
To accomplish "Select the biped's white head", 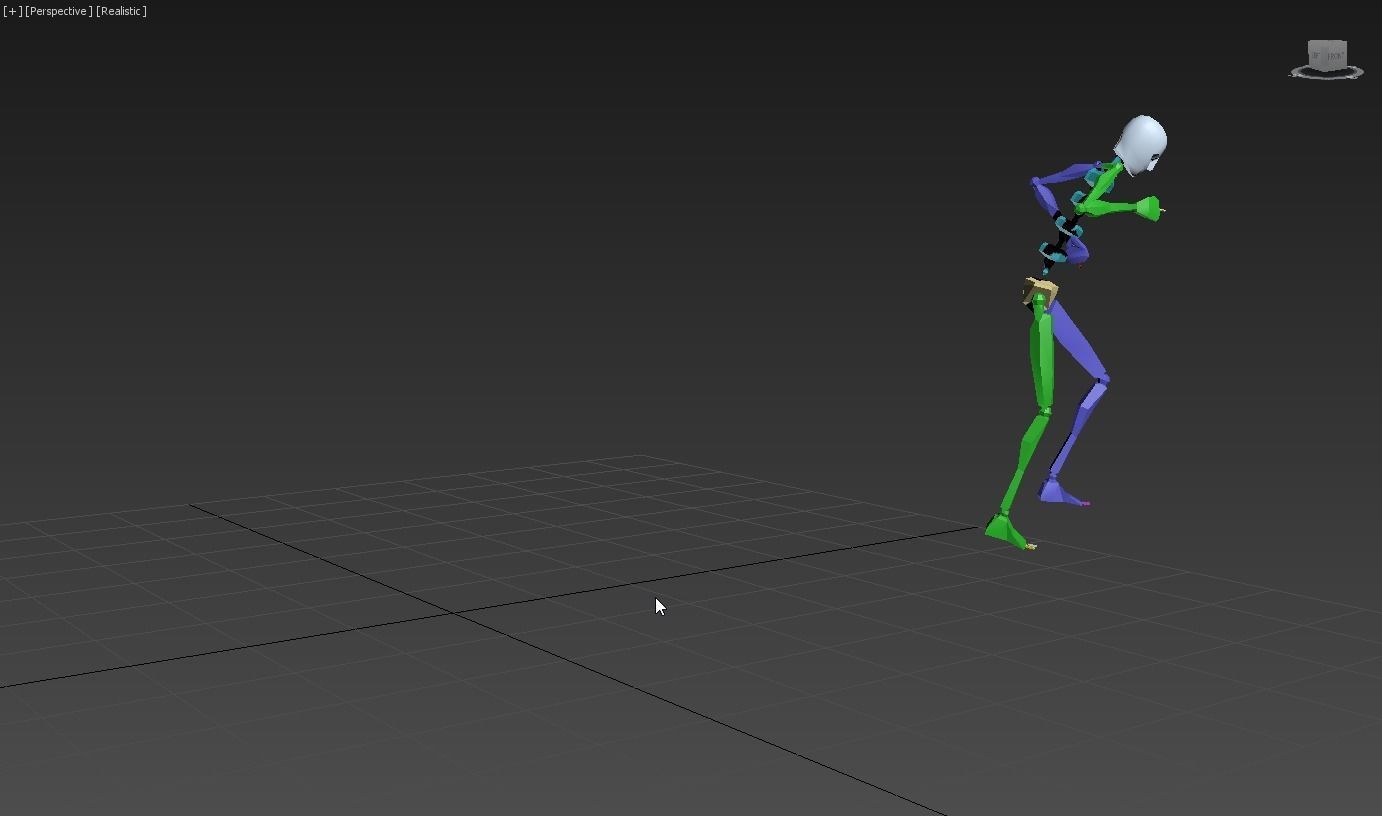I will 1142,146.
